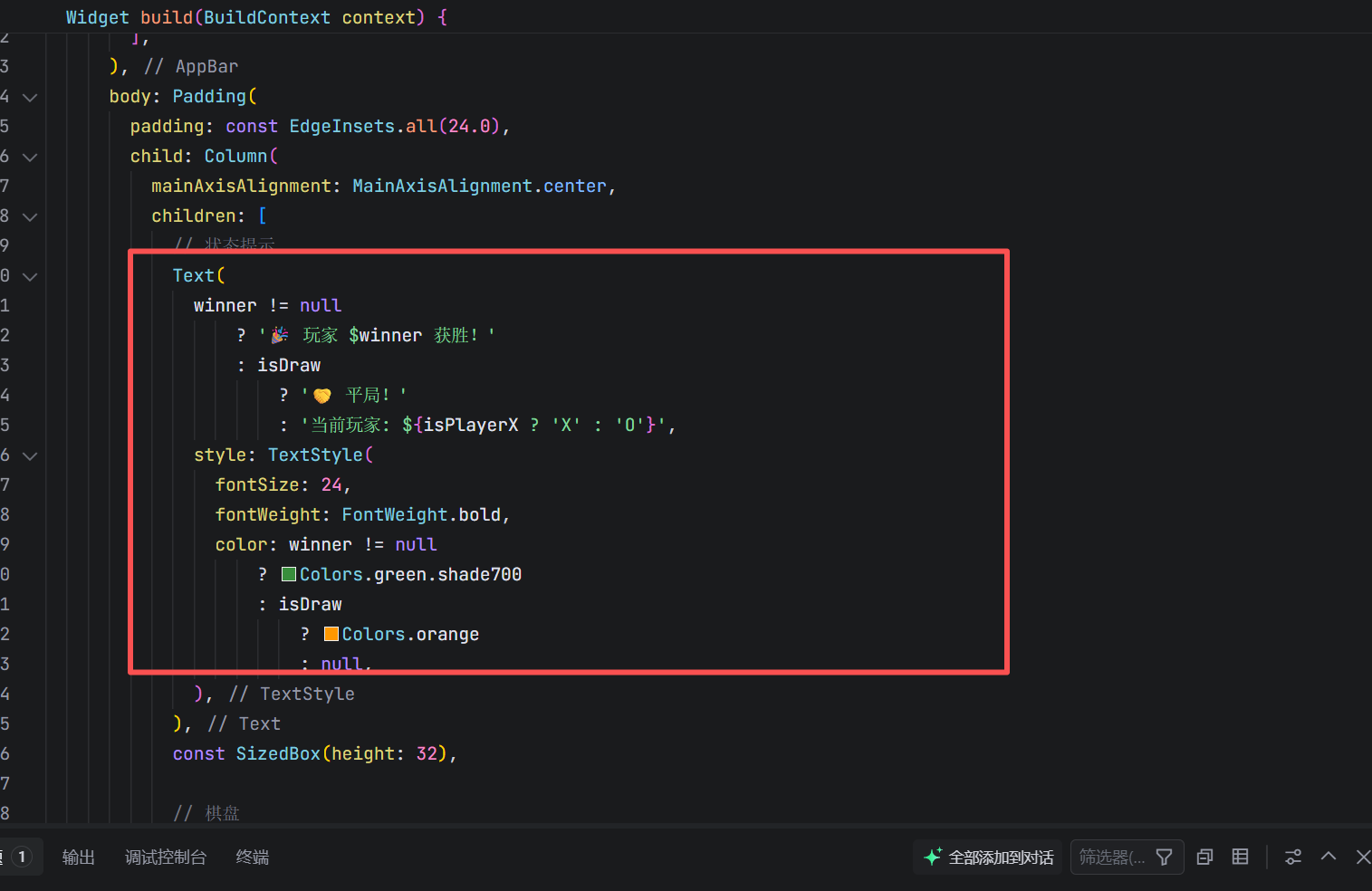Screen dimensions: 1372x891
Task: Click the '玩家 $winner 获胜!' string
Action: pos(378,335)
